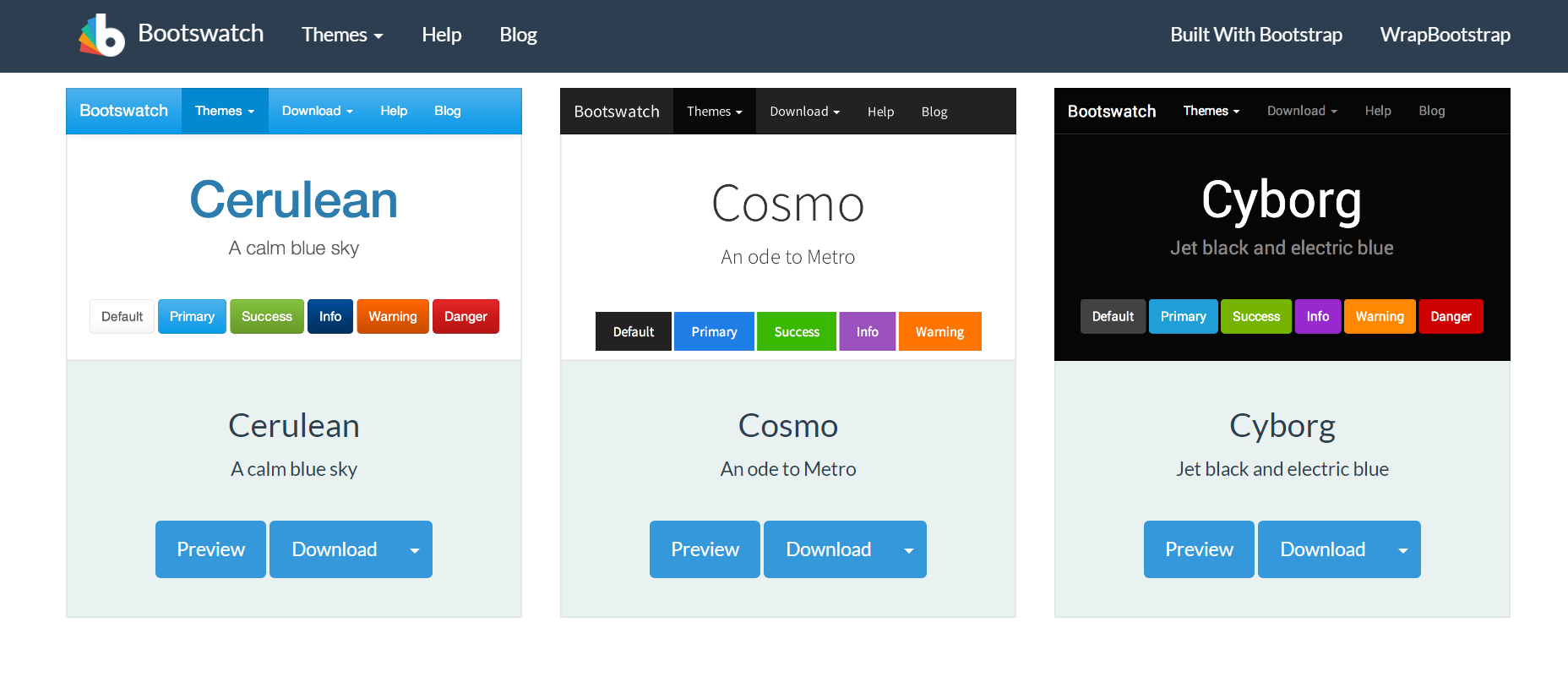Click the Cyborg thumbnail's green Success swatch
Image resolution: width=1568 pixels, height=688 pixels.
point(1255,317)
